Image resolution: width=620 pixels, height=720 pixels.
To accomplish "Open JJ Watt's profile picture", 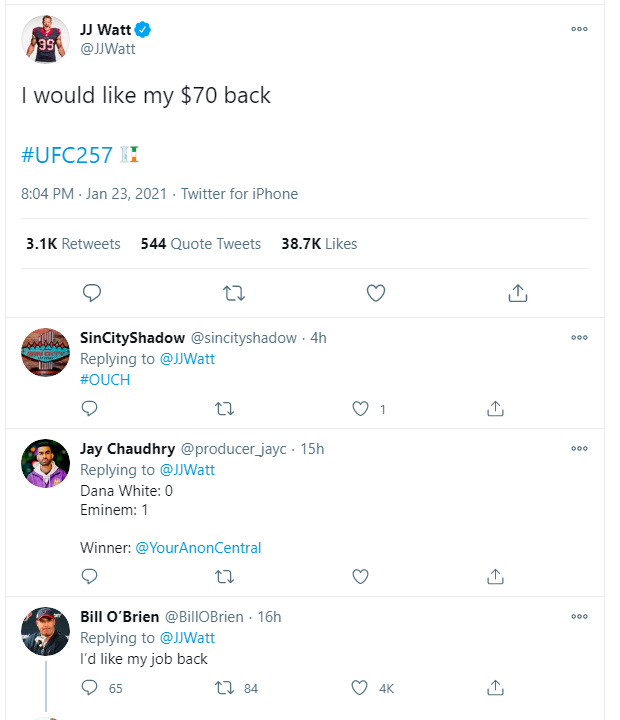I will click(x=45, y=39).
